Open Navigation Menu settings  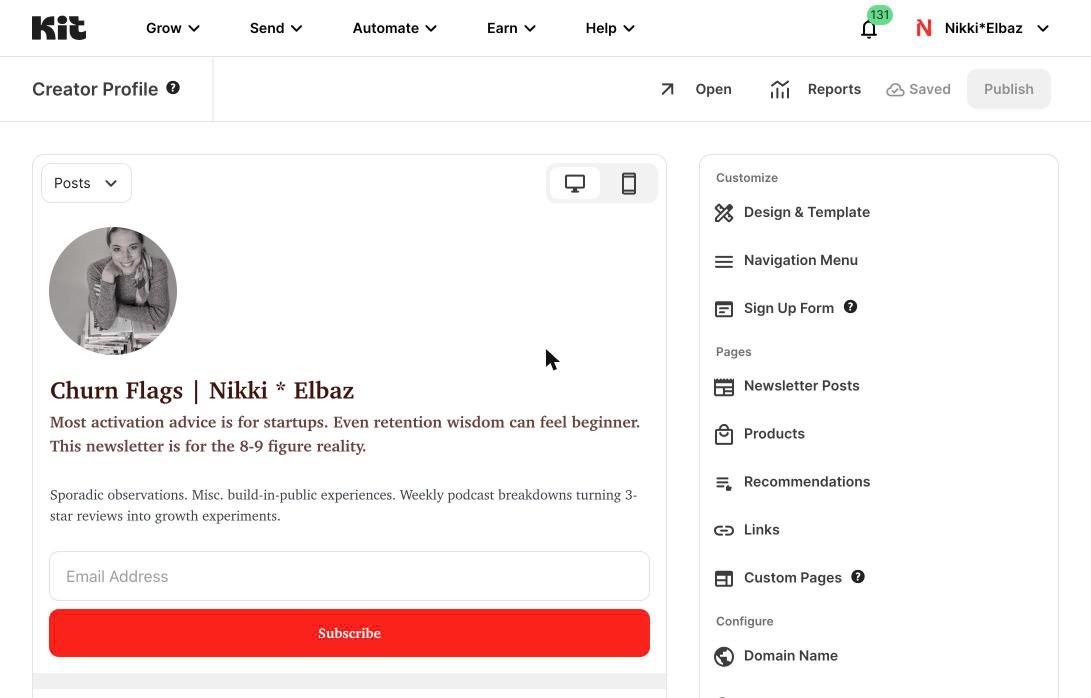coord(800,260)
